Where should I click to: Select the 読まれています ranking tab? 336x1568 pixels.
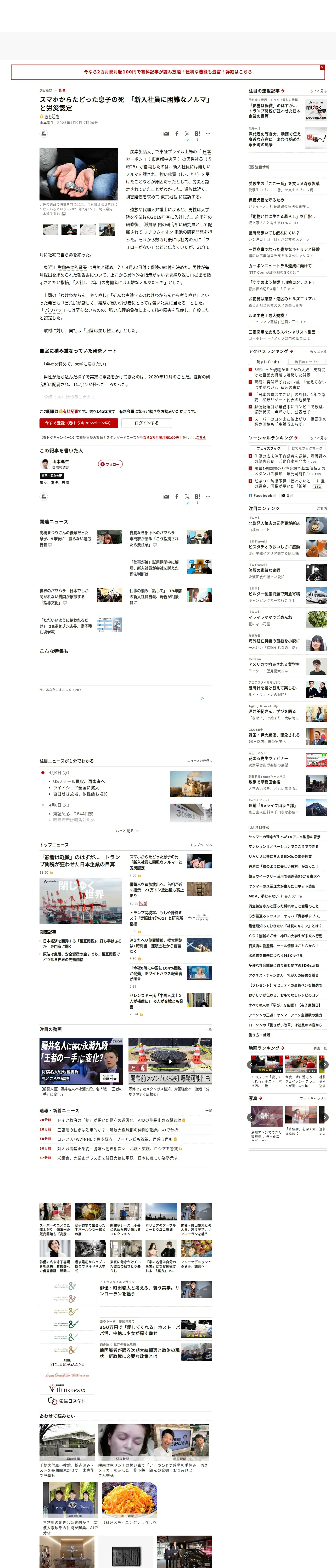pyautogui.click(x=268, y=362)
